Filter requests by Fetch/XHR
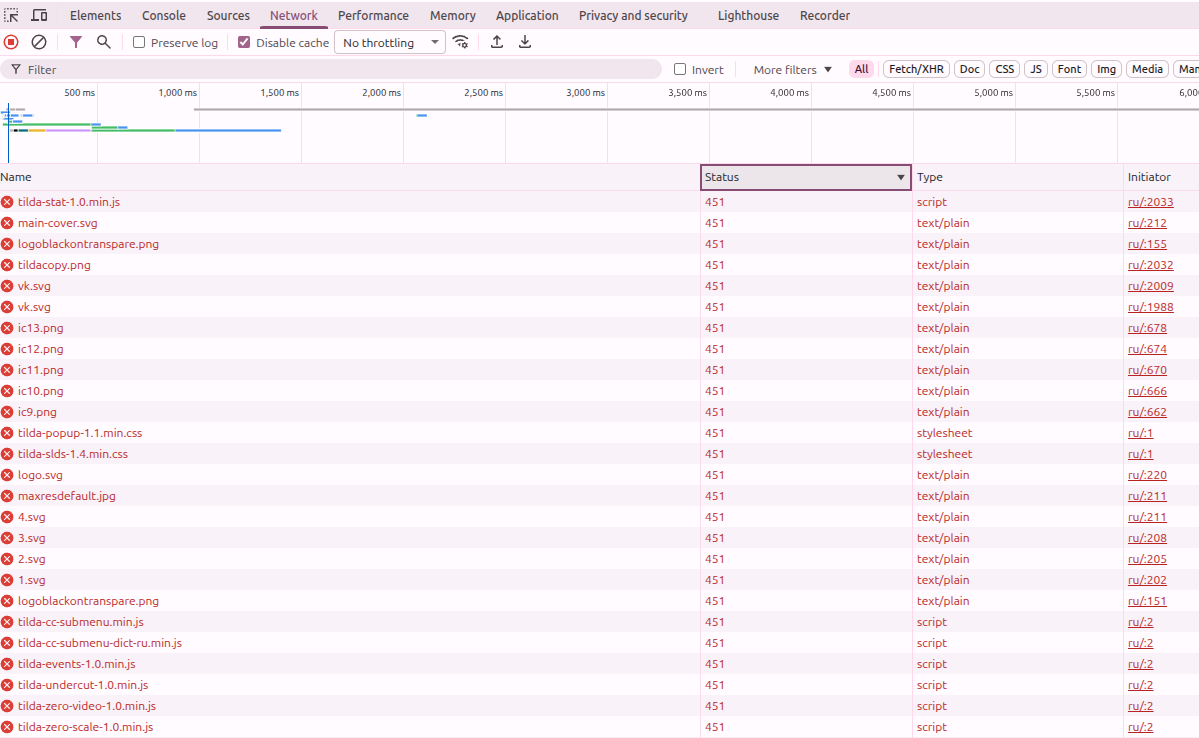1199x738 pixels. tap(916, 69)
